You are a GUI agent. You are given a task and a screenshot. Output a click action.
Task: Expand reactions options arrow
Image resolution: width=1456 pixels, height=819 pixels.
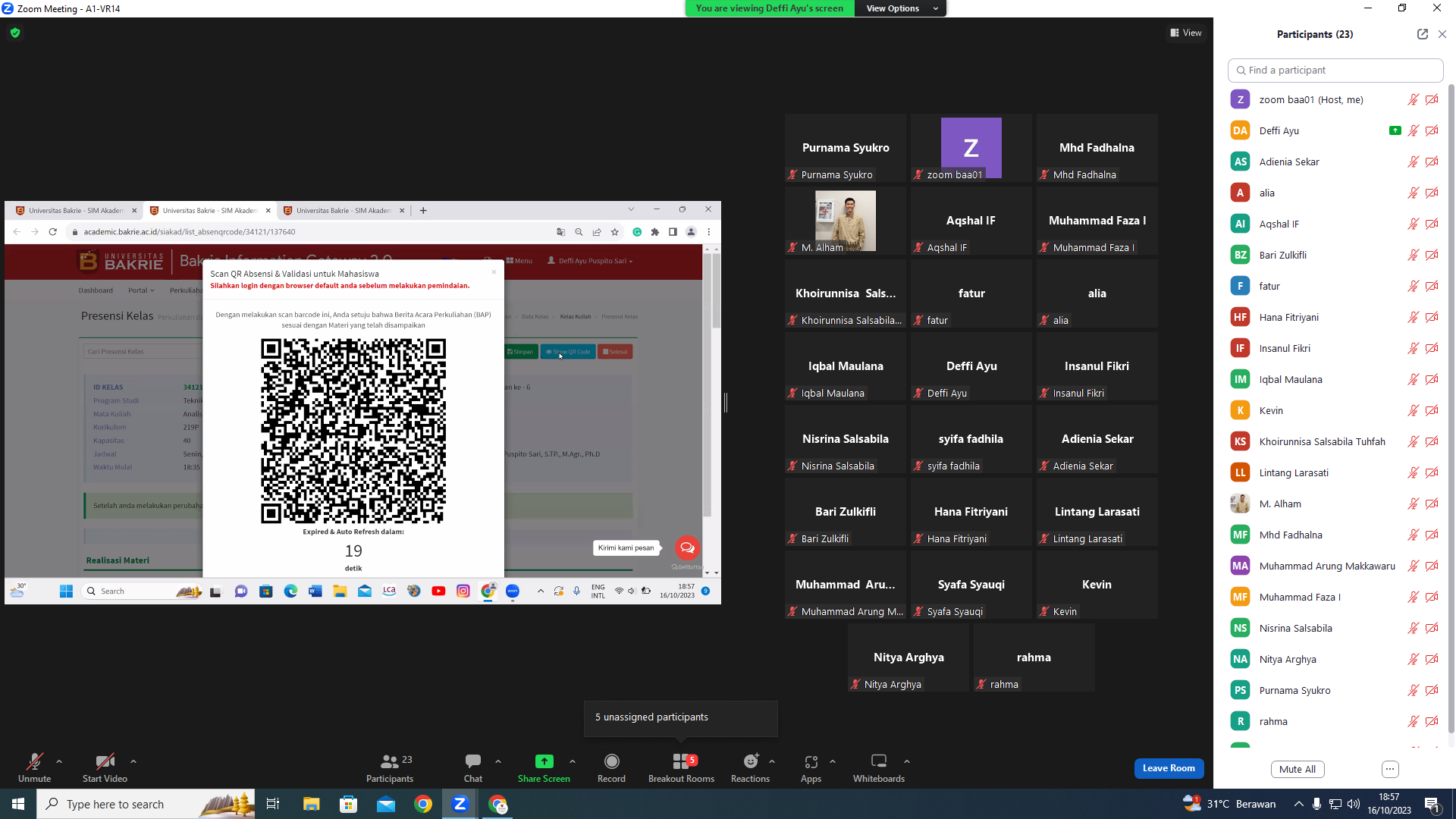click(772, 761)
